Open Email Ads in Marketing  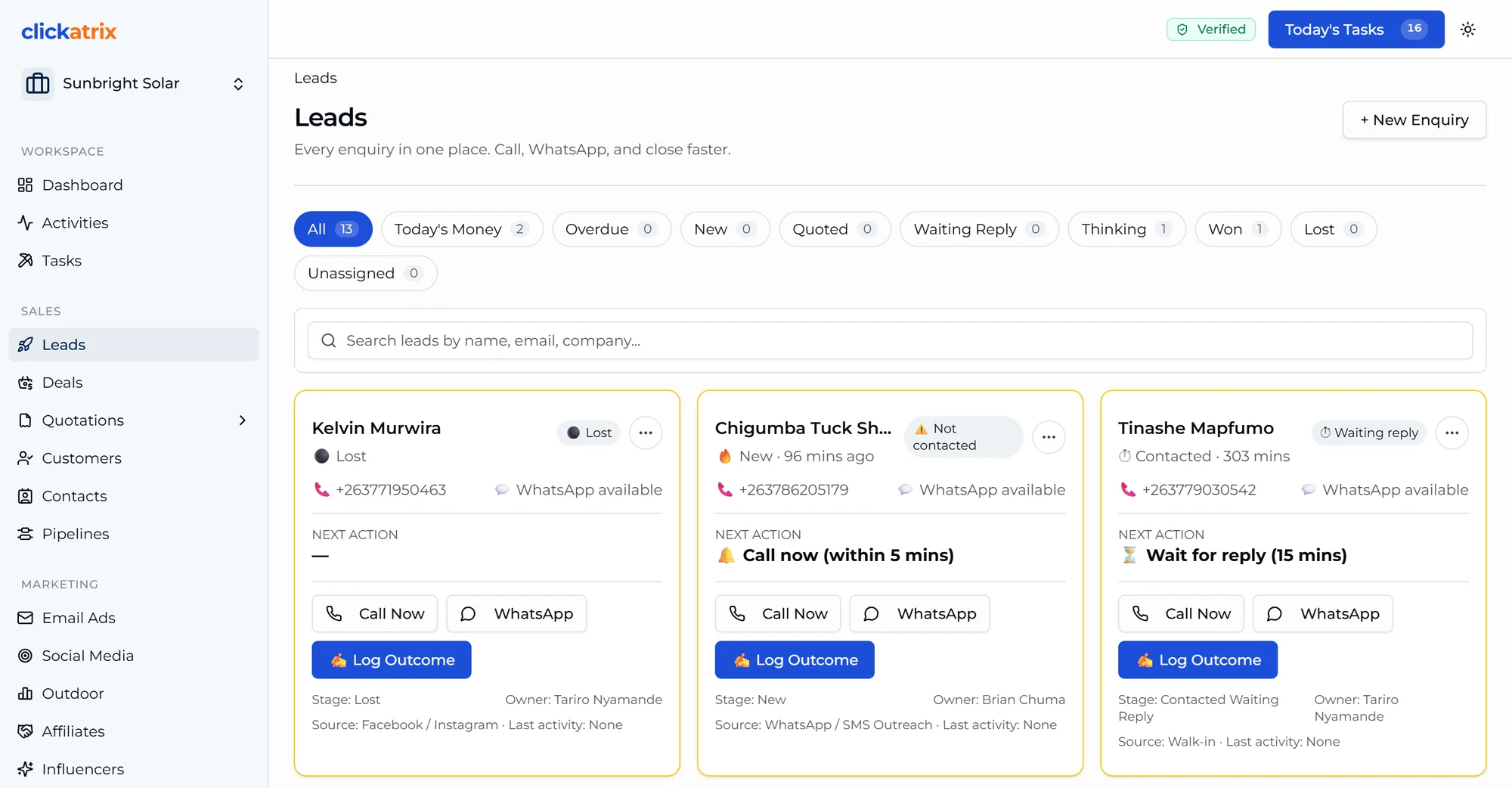click(134, 618)
